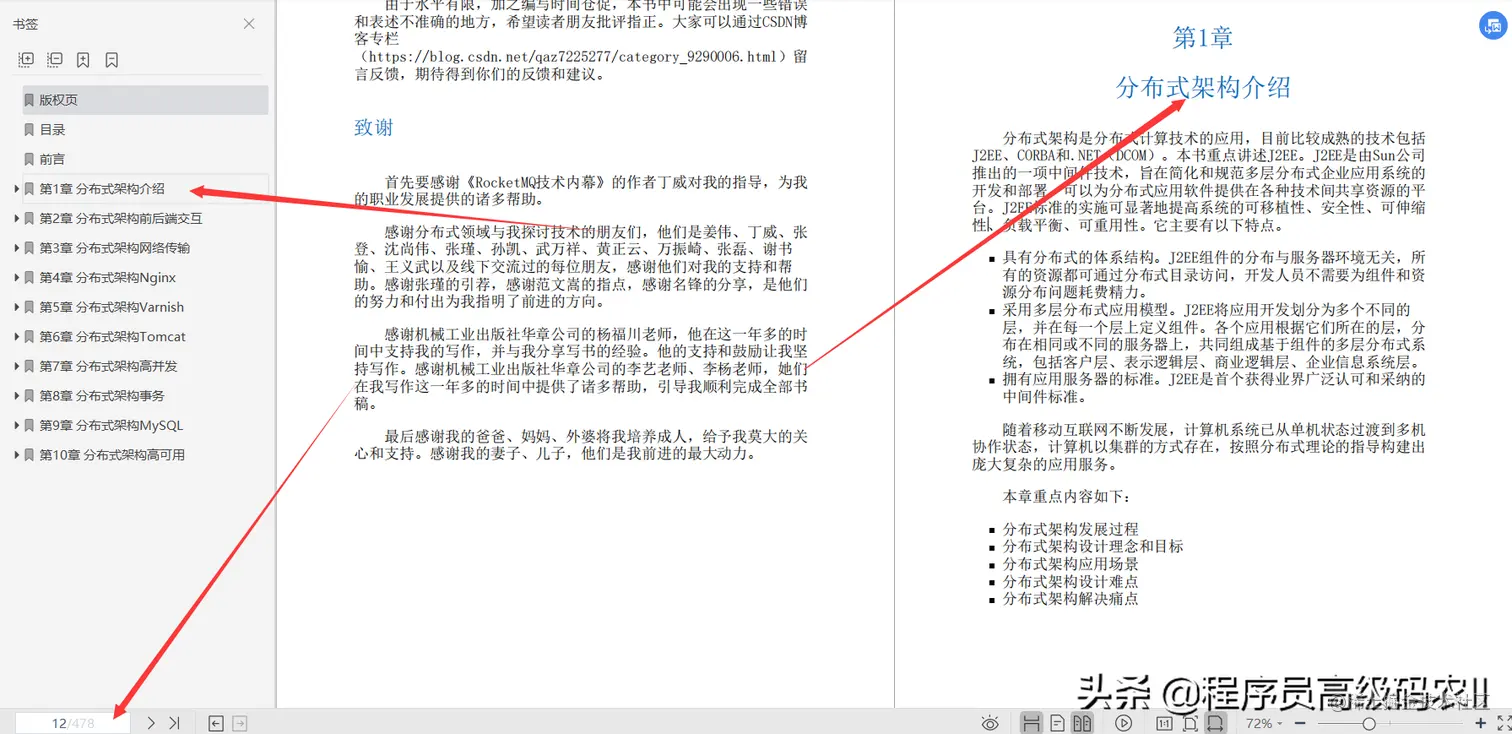Toggle continuous scrolling view mode
1512x734 pixels.
click(x=1032, y=723)
